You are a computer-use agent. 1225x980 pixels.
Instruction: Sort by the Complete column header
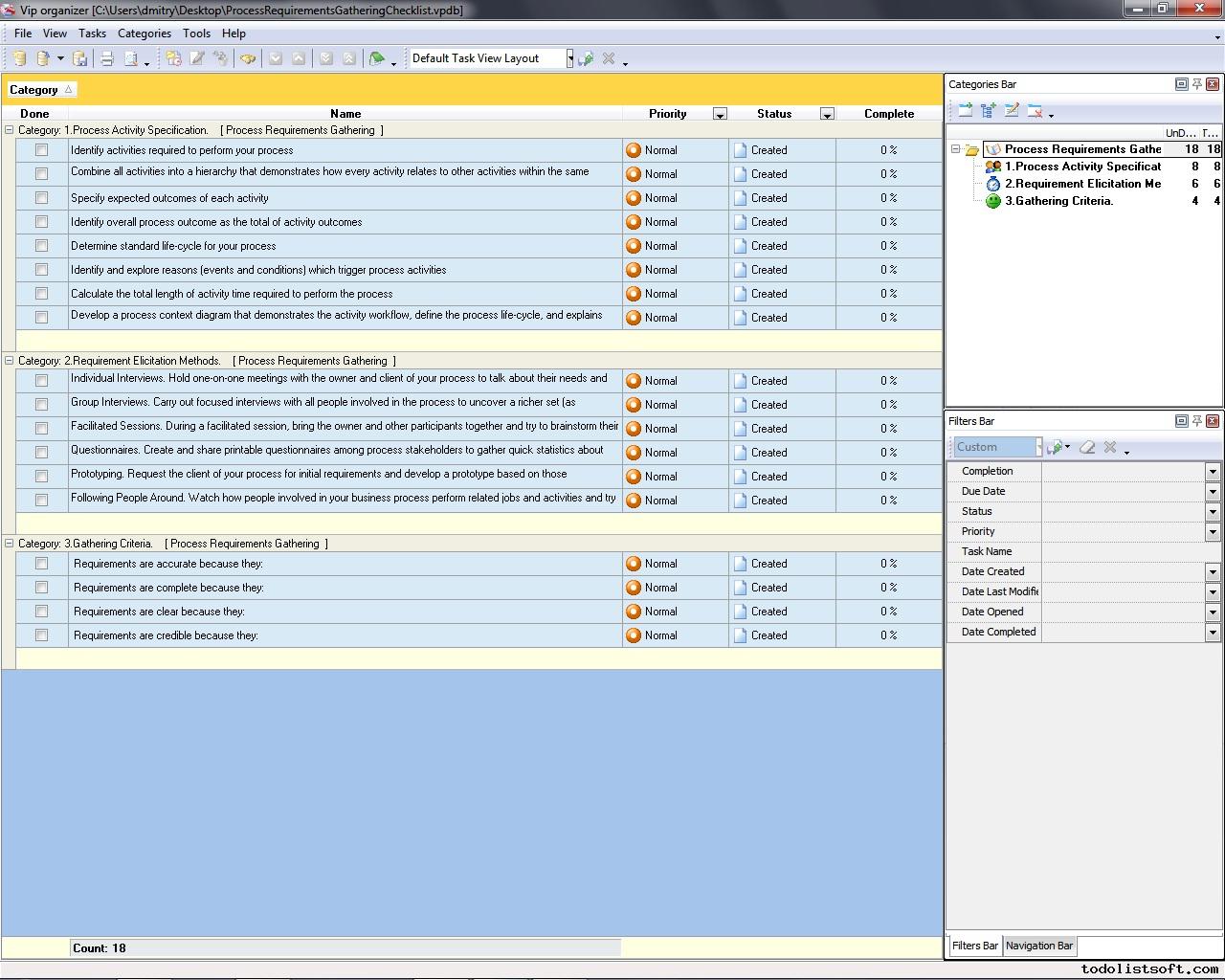pyautogui.click(x=888, y=114)
